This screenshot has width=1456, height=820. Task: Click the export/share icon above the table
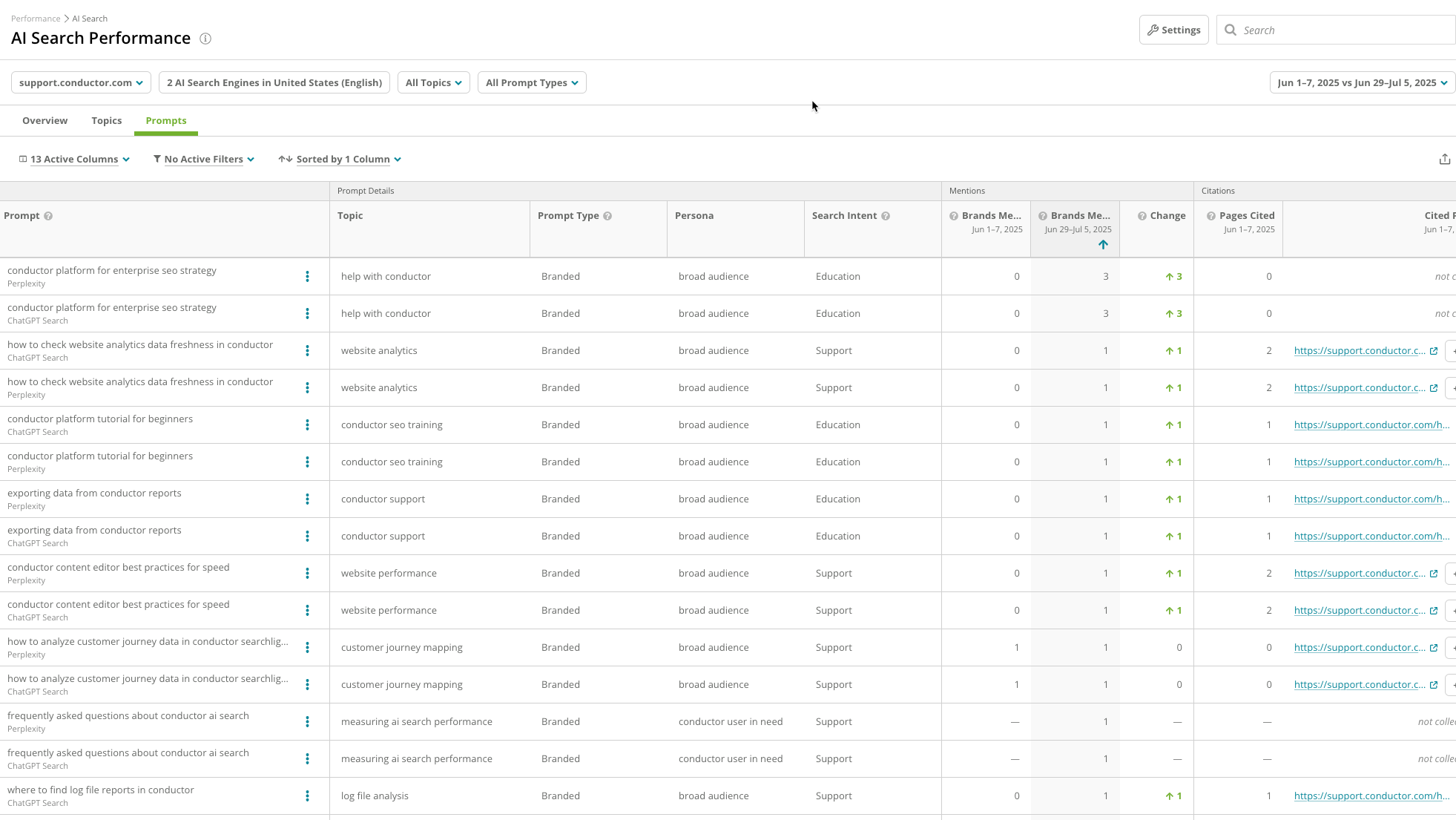1444,158
